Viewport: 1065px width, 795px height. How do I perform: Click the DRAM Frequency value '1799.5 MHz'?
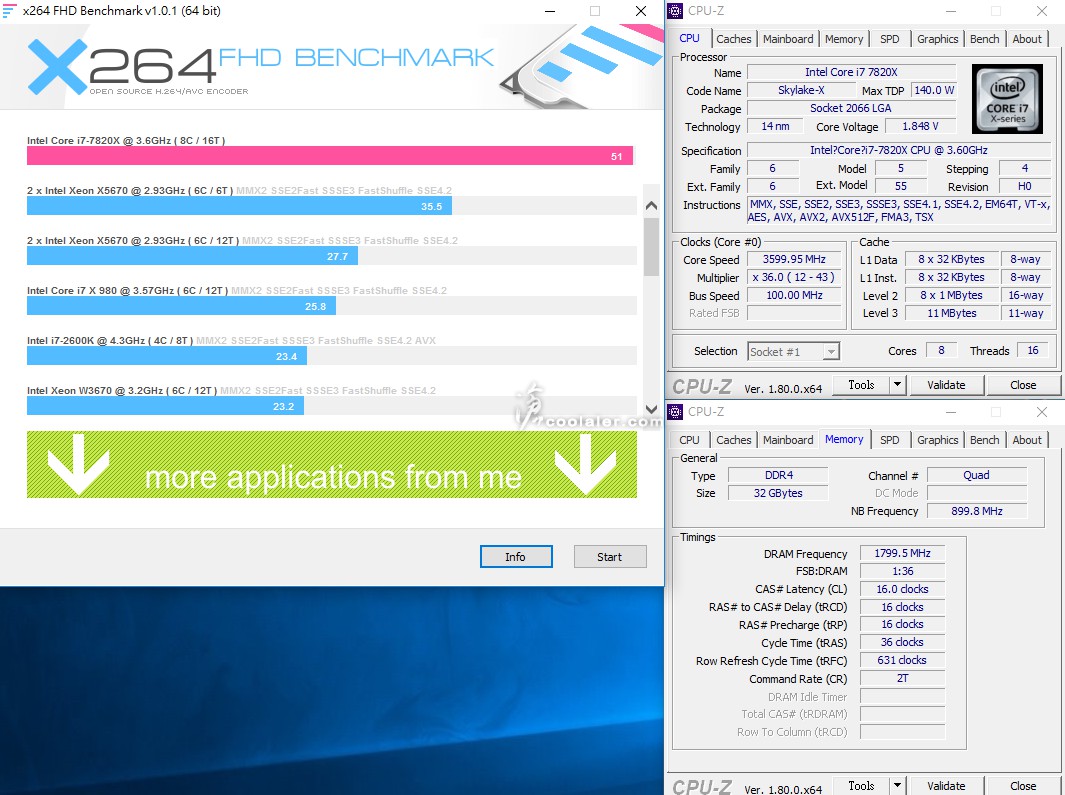click(902, 553)
